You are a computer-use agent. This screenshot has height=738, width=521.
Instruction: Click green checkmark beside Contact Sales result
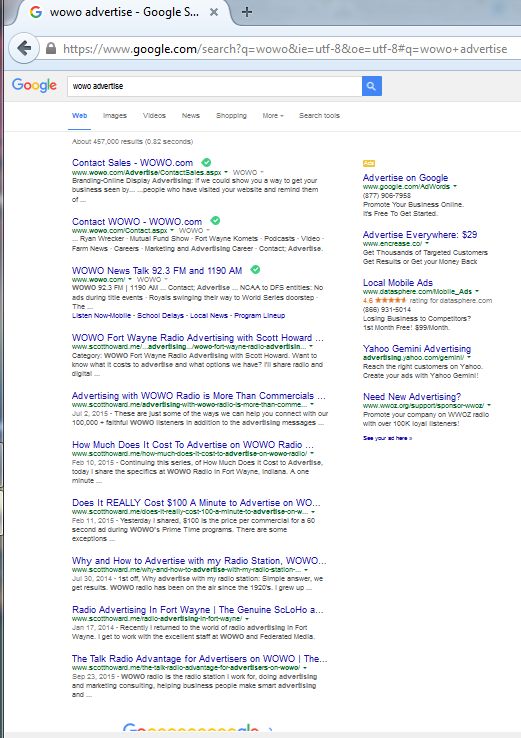206,162
